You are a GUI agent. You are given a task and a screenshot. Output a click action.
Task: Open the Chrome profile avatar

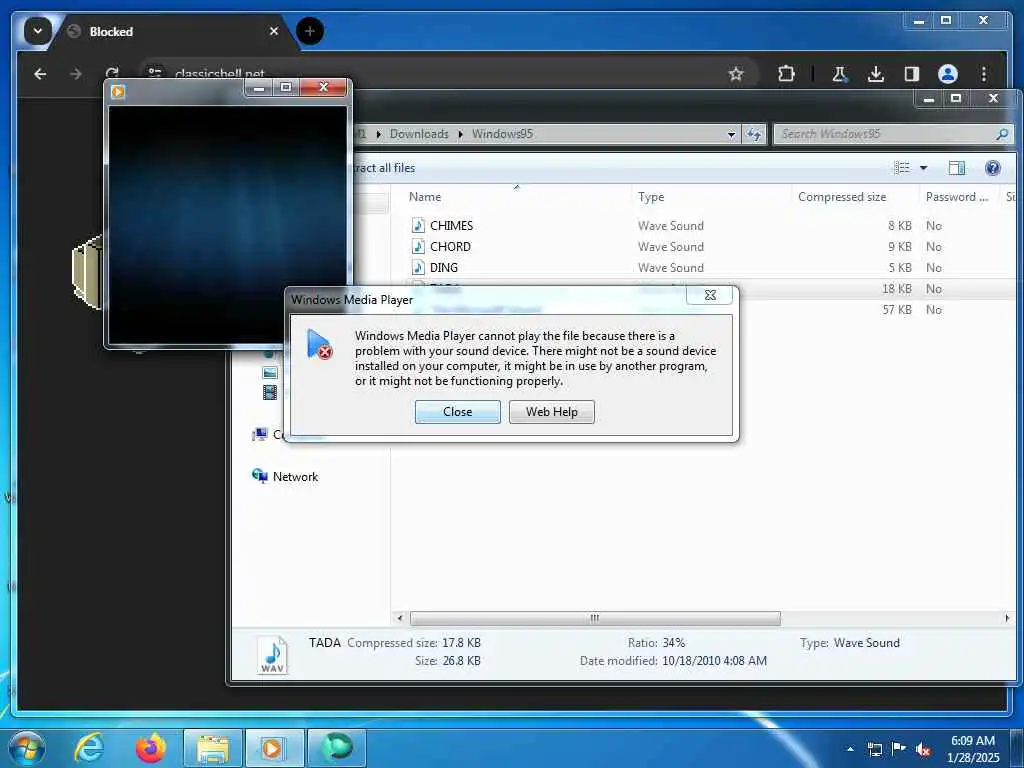click(948, 74)
